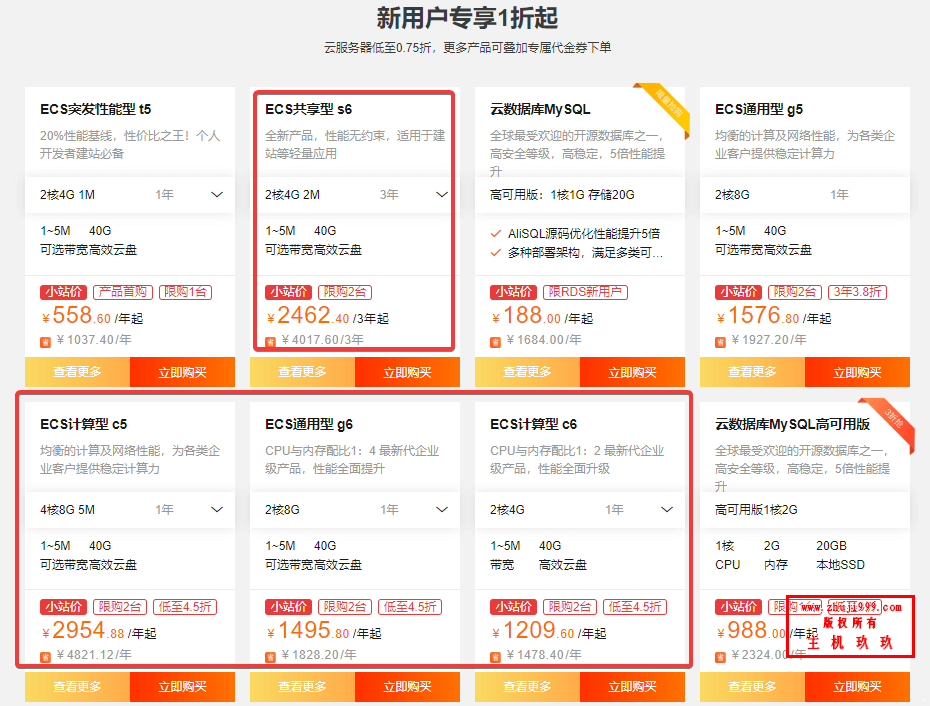Click the savings icon beside ¥1478.40/年

(x=495, y=657)
